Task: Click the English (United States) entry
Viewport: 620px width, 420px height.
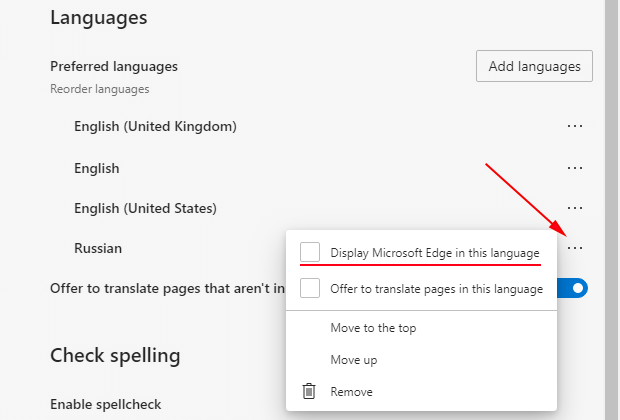Action: (145, 208)
